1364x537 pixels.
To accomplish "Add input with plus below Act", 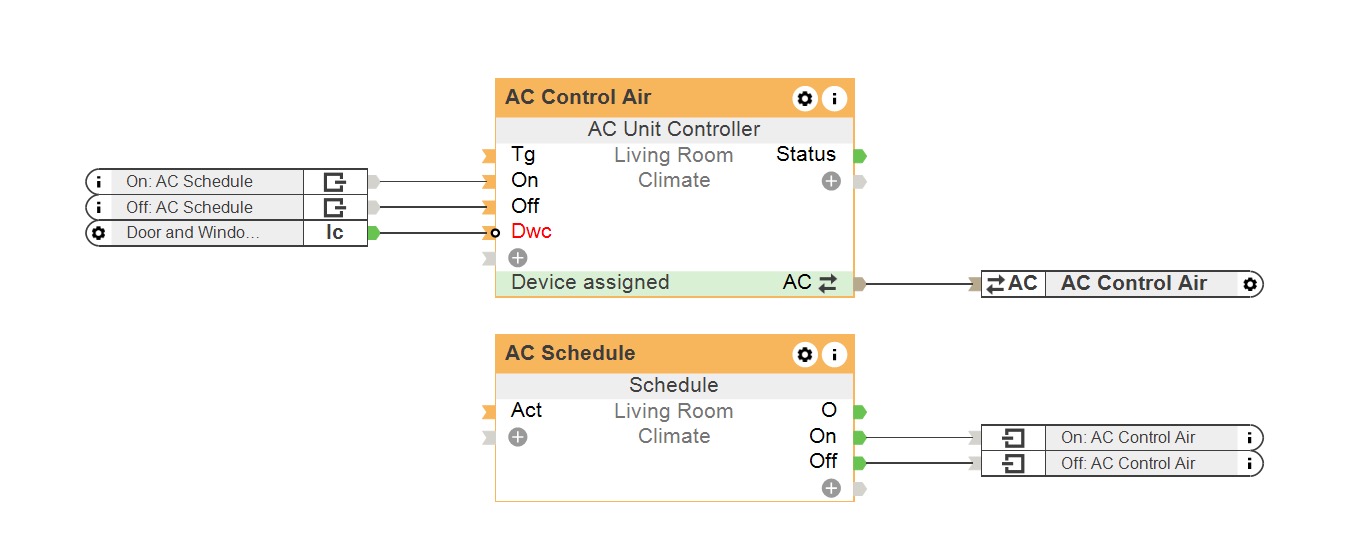I will point(518,437).
